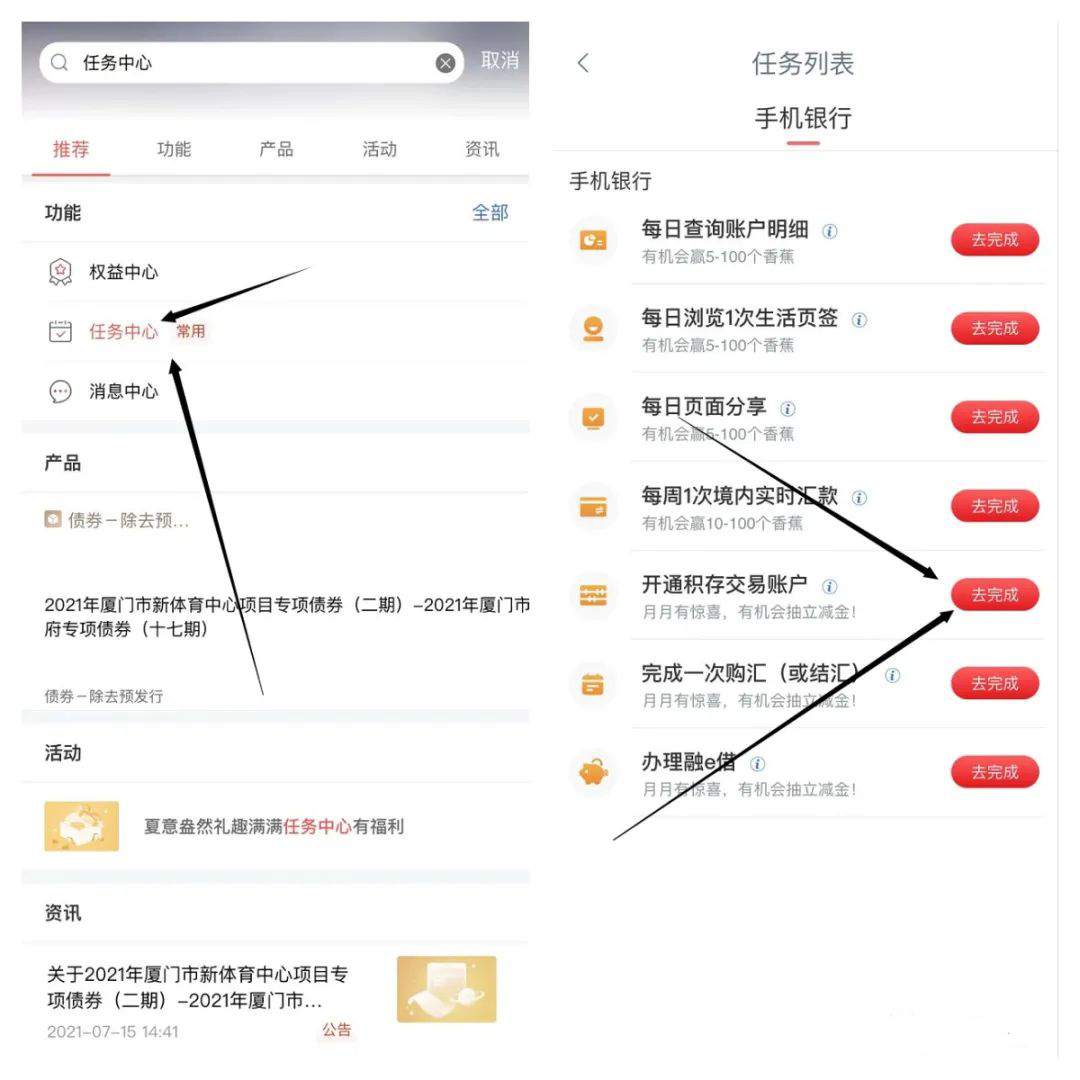
Task: Select the 资讯 tab
Action: coord(482,149)
